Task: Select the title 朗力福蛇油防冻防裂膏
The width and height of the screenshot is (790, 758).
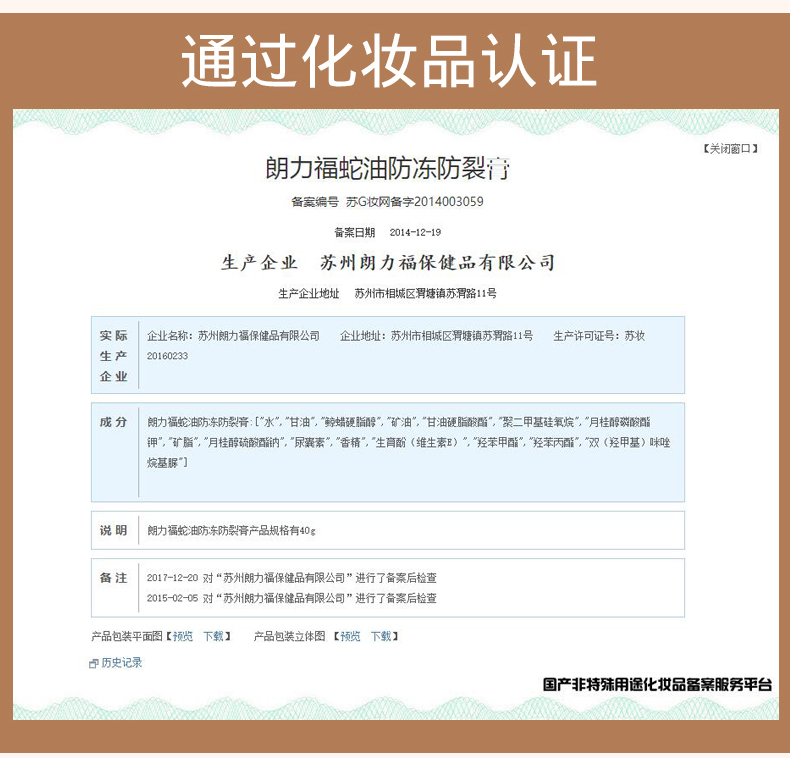Action: click(387, 168)
